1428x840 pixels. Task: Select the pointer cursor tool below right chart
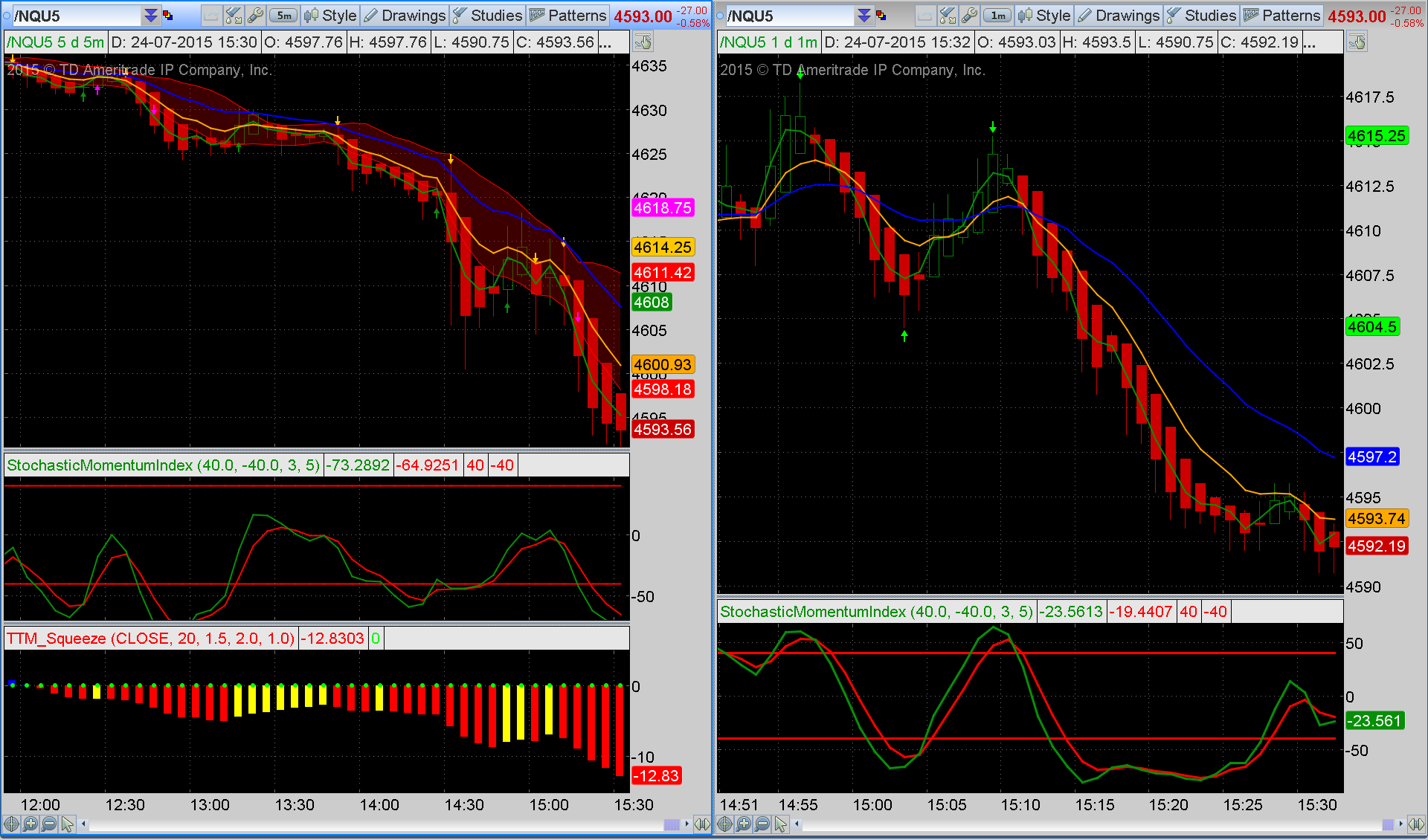780,824
